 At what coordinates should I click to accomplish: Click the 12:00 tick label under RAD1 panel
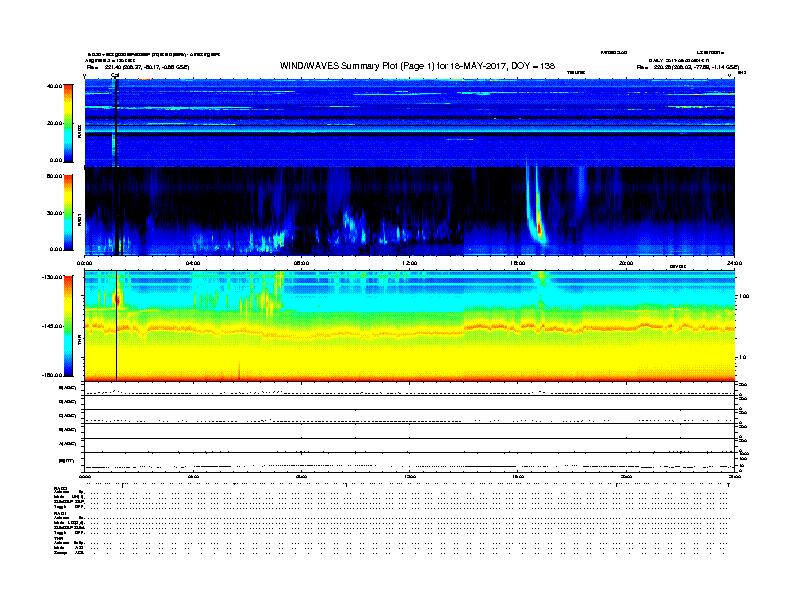pyautogui.click(x=410, y=263)
